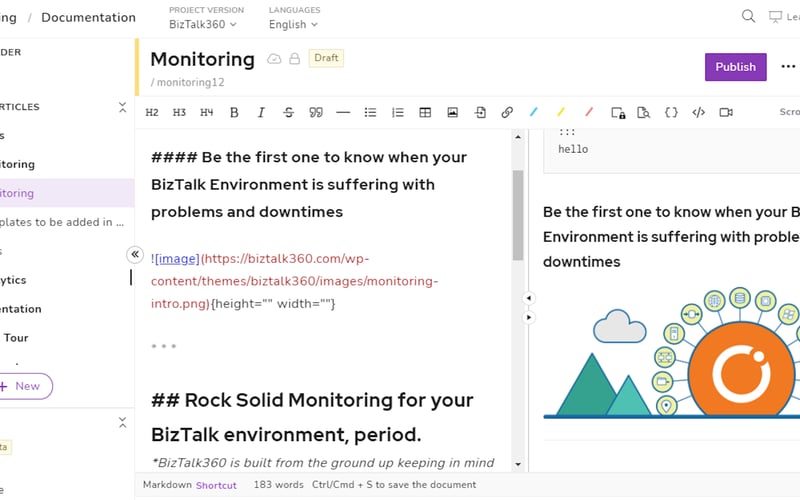Insert an unordered bullet list
This screenshot has width=800, height=500.
(x=370, y=112)
